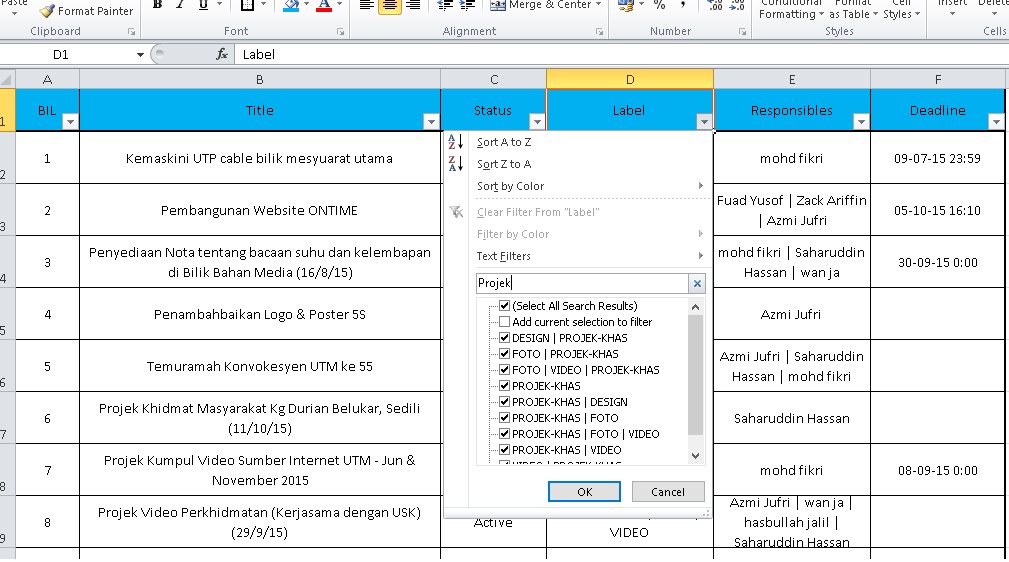Increase indent
This screenshot has width=1009, height=562.
coord(467,5)
